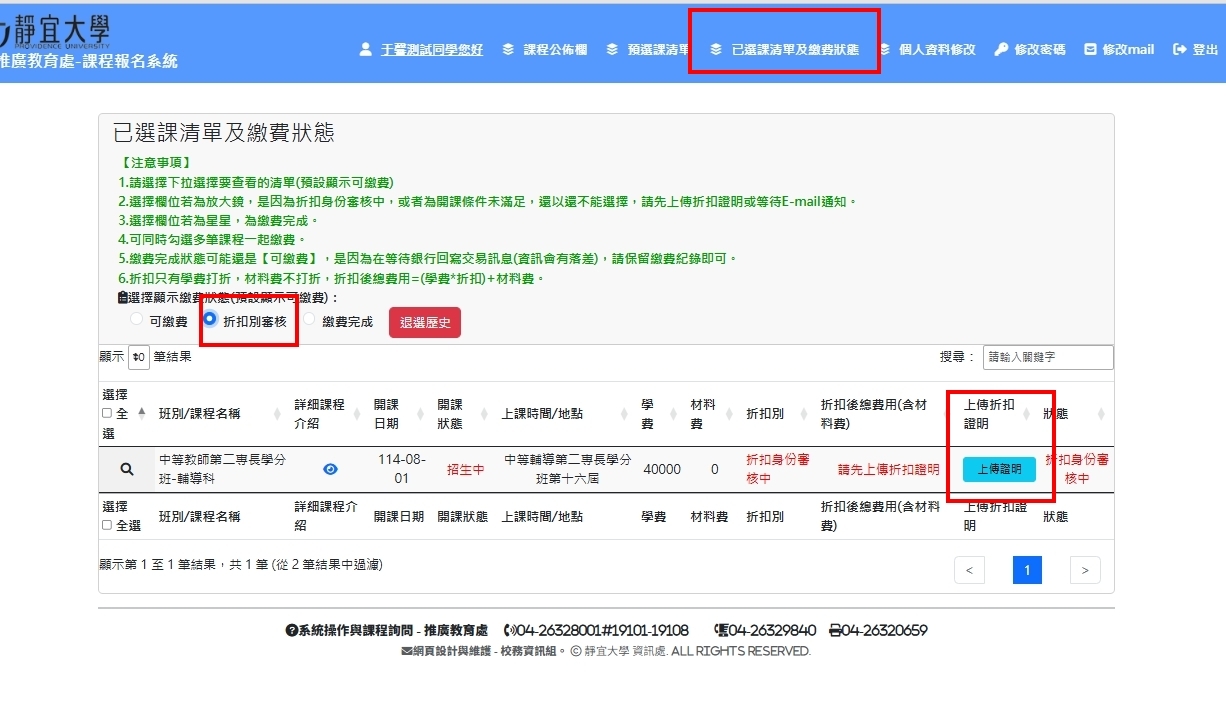Check the 全選 checkbox in table header

(x=107, y=413)
